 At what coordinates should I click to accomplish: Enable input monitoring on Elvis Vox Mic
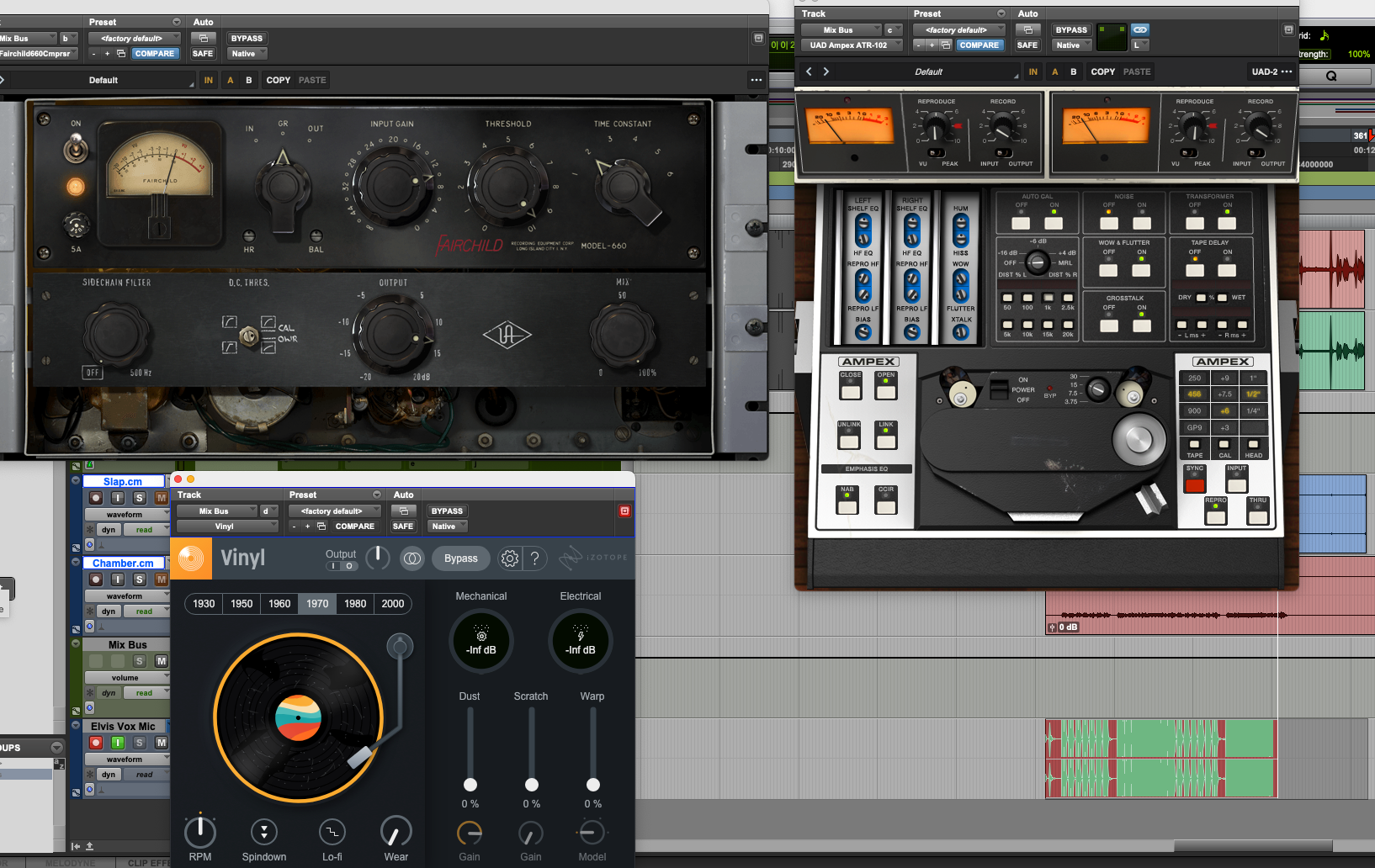pos(118,743)
